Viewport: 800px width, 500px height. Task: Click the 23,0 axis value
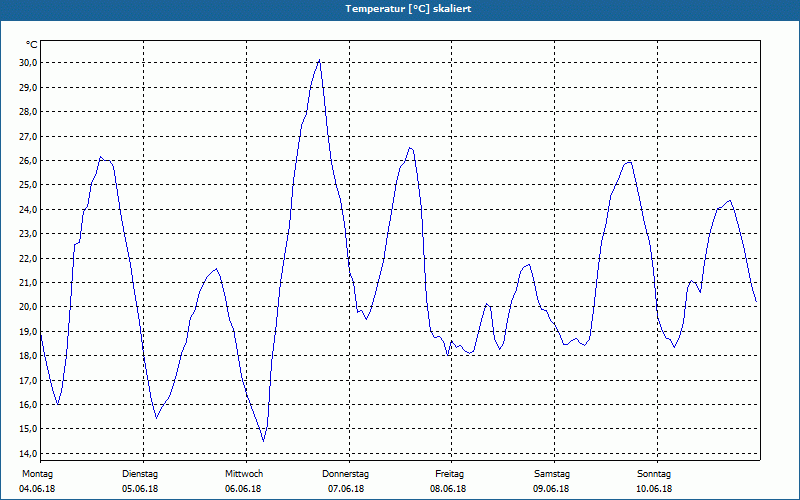[x=28, y=234]
